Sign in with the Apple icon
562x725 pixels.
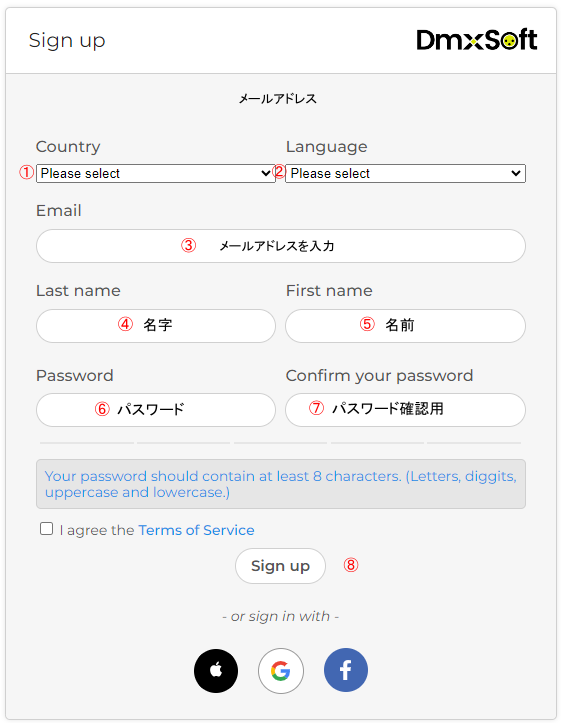click(x=216, y=670)
